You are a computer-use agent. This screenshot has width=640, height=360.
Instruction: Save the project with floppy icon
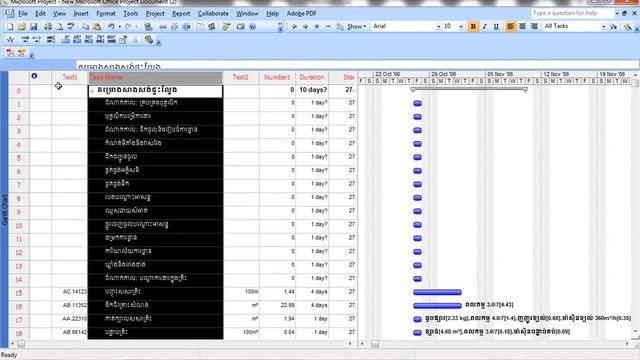coord(33,27)
